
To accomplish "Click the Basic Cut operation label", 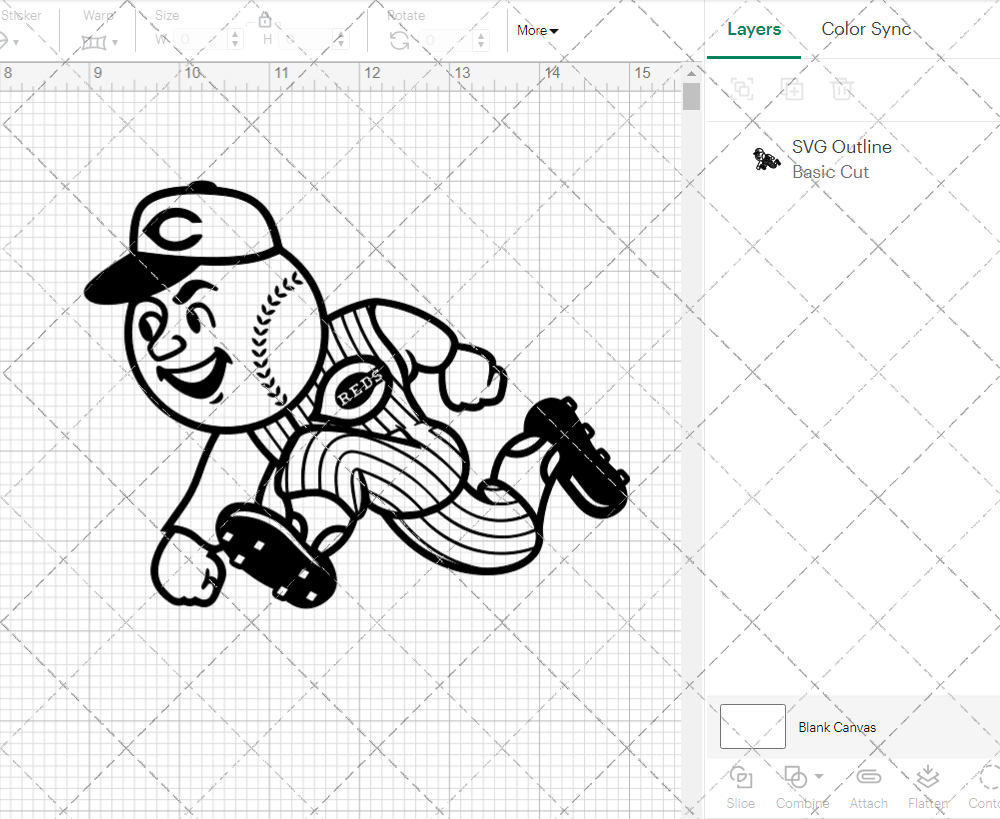I will [x=830, y=172].
